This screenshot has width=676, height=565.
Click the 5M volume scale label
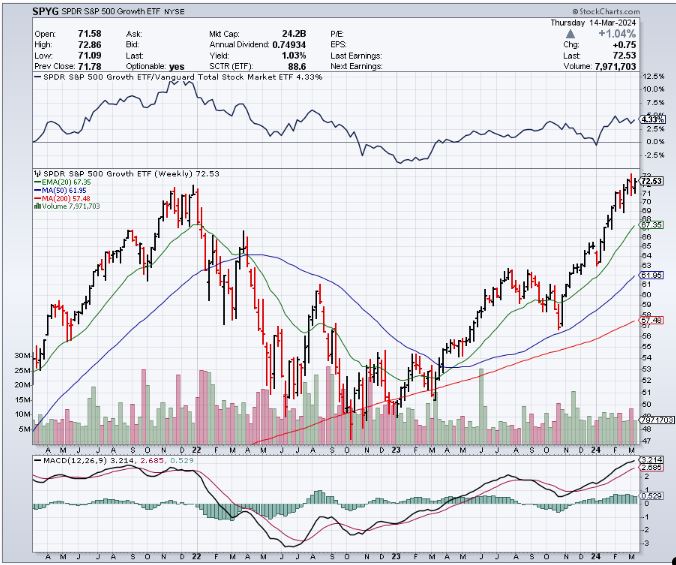tap(25, 429)
